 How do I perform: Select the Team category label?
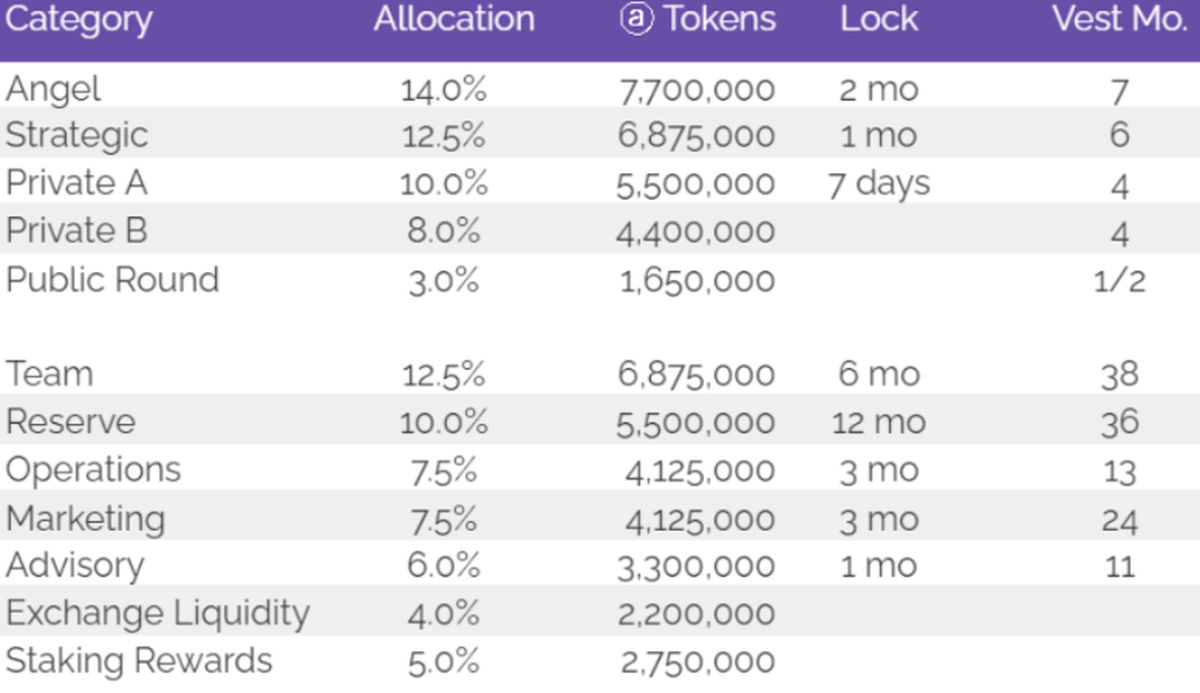49,374
